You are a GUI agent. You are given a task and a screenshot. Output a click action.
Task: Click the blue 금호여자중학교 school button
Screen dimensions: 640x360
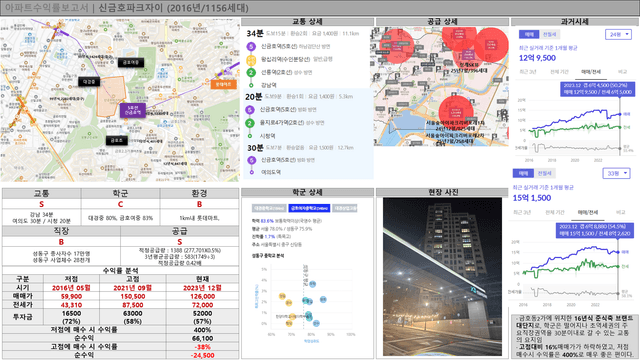309,208
